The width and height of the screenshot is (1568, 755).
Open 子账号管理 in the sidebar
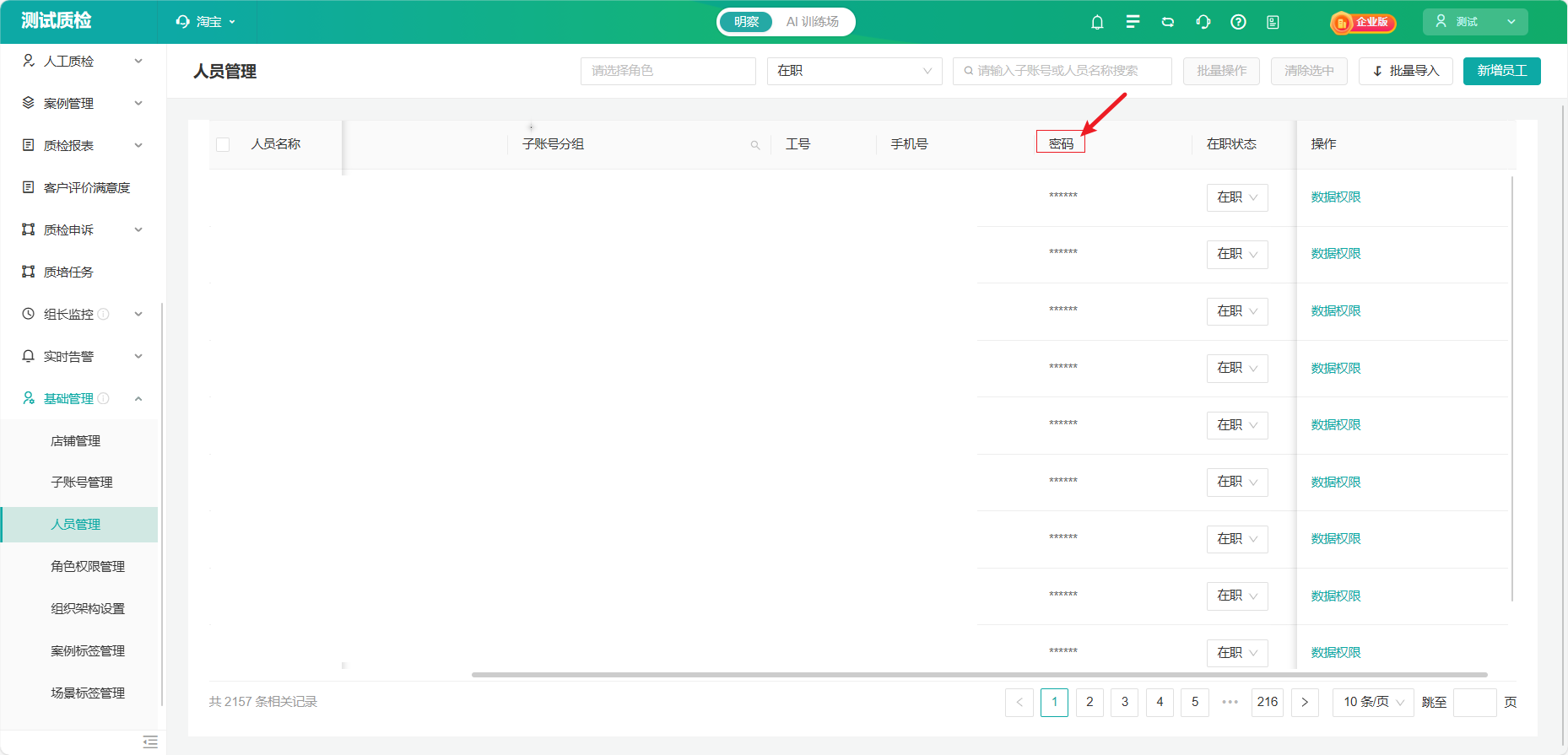point(81,482)
